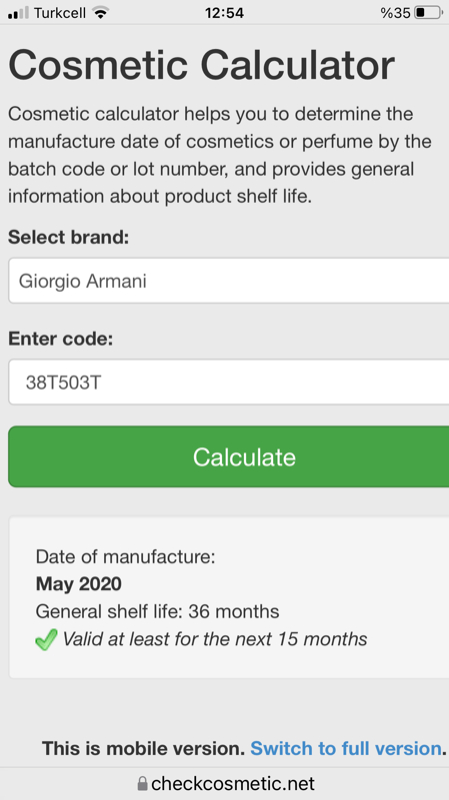Tap the green checkmark validity icon
449x800 pixels.
click(x=46, y=639)
